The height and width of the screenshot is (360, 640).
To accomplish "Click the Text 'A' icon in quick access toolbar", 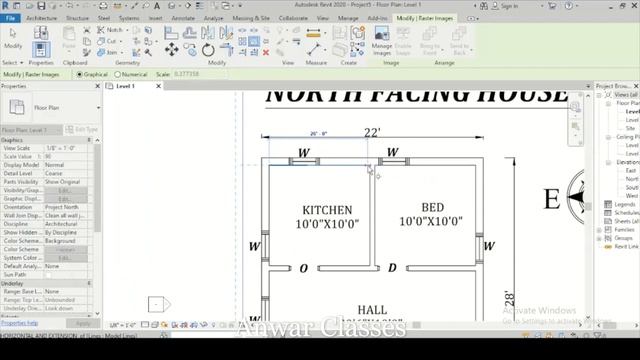I will pyautogui.click(x=157, y=6).
